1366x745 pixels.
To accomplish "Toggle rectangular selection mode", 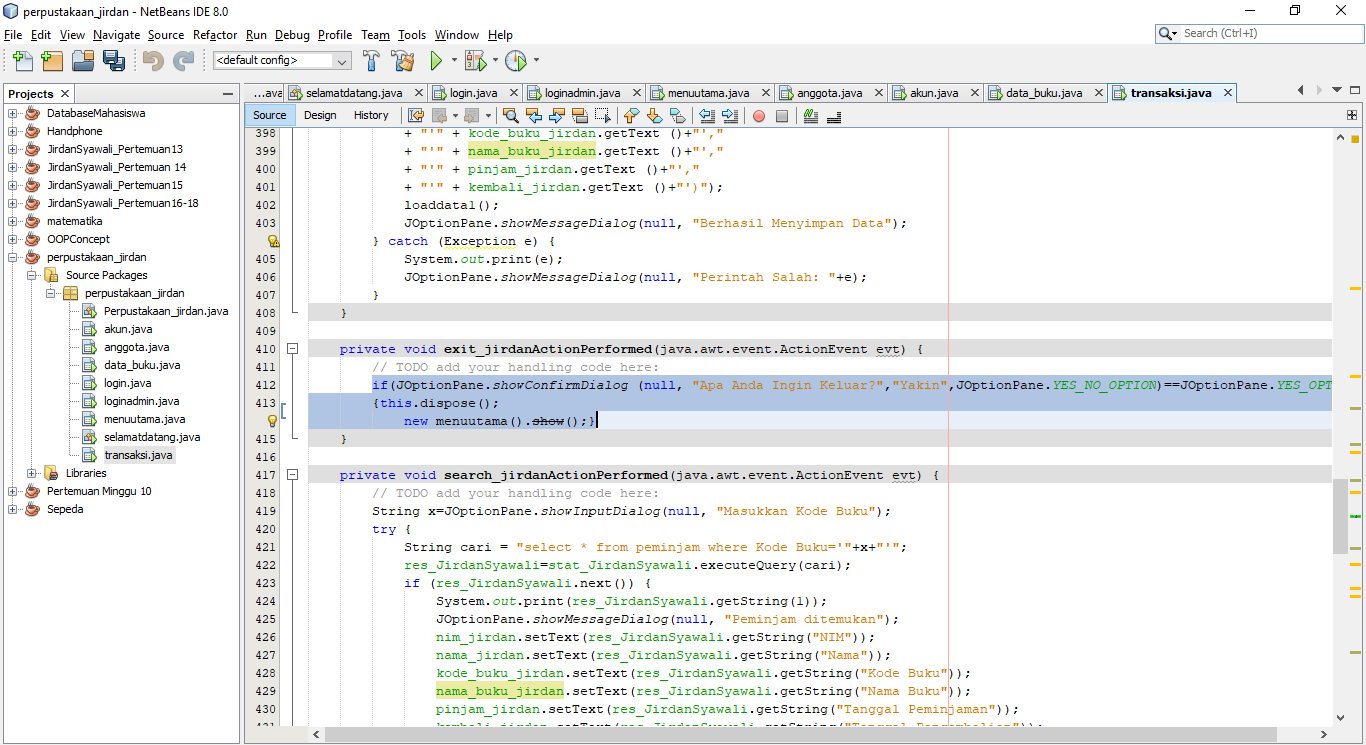I will 602,116.
